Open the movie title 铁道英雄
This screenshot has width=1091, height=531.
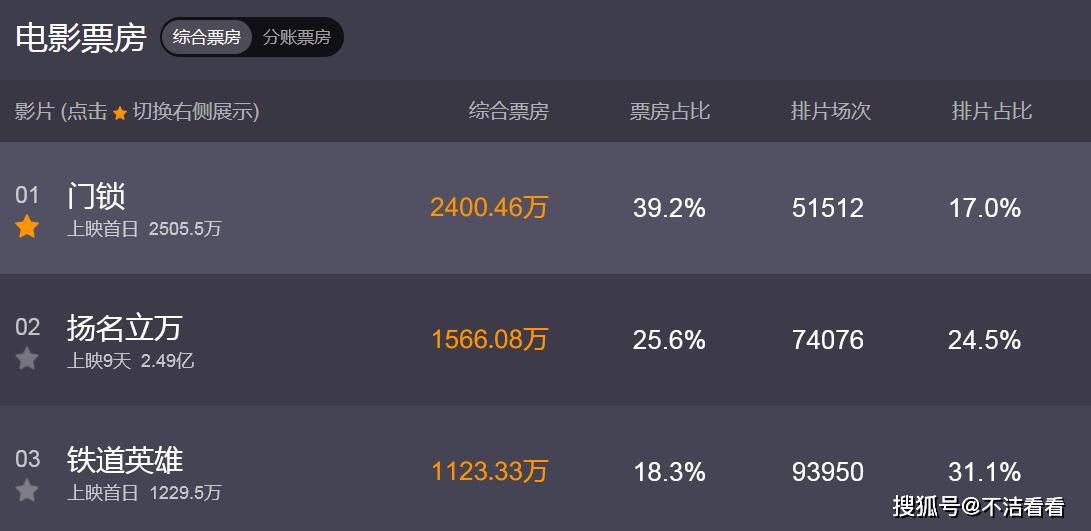click(x=125, y=459)
